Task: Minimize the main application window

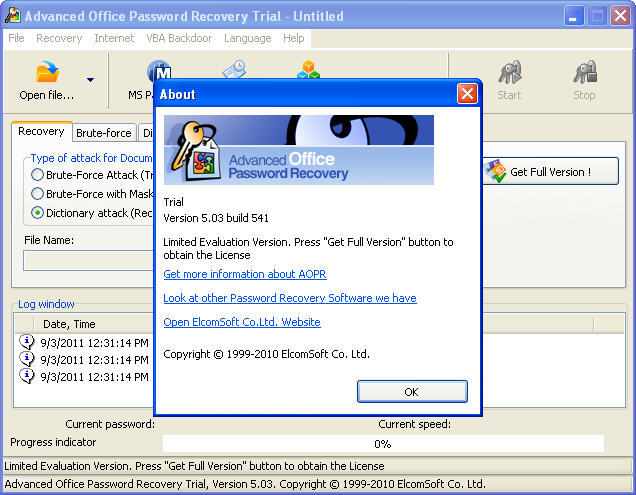Action: click(x=574, y=16)
